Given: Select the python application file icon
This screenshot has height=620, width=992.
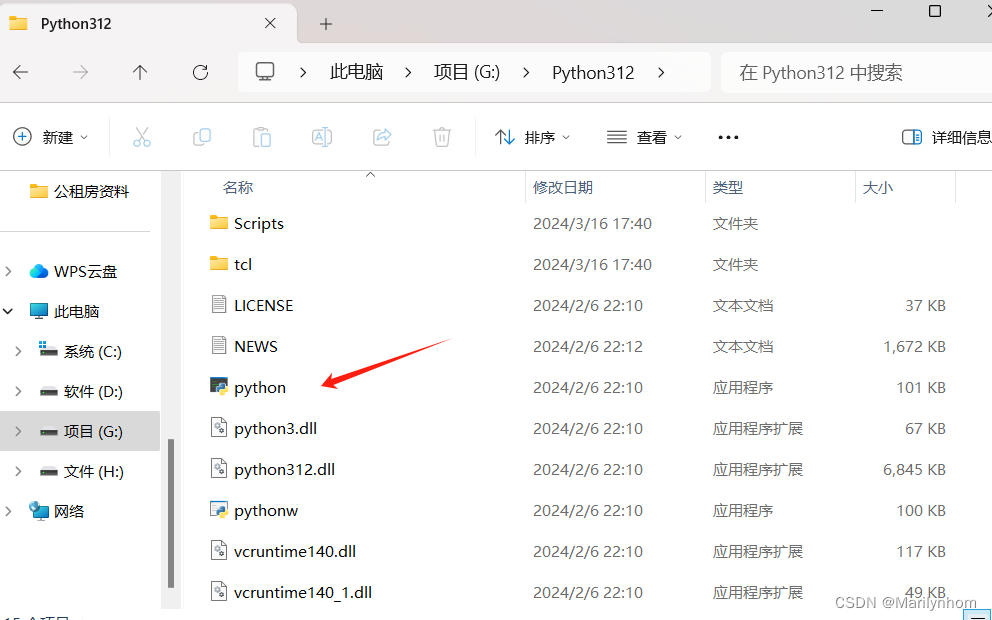Looking at the screenshot, I should [x=219, y=386].
